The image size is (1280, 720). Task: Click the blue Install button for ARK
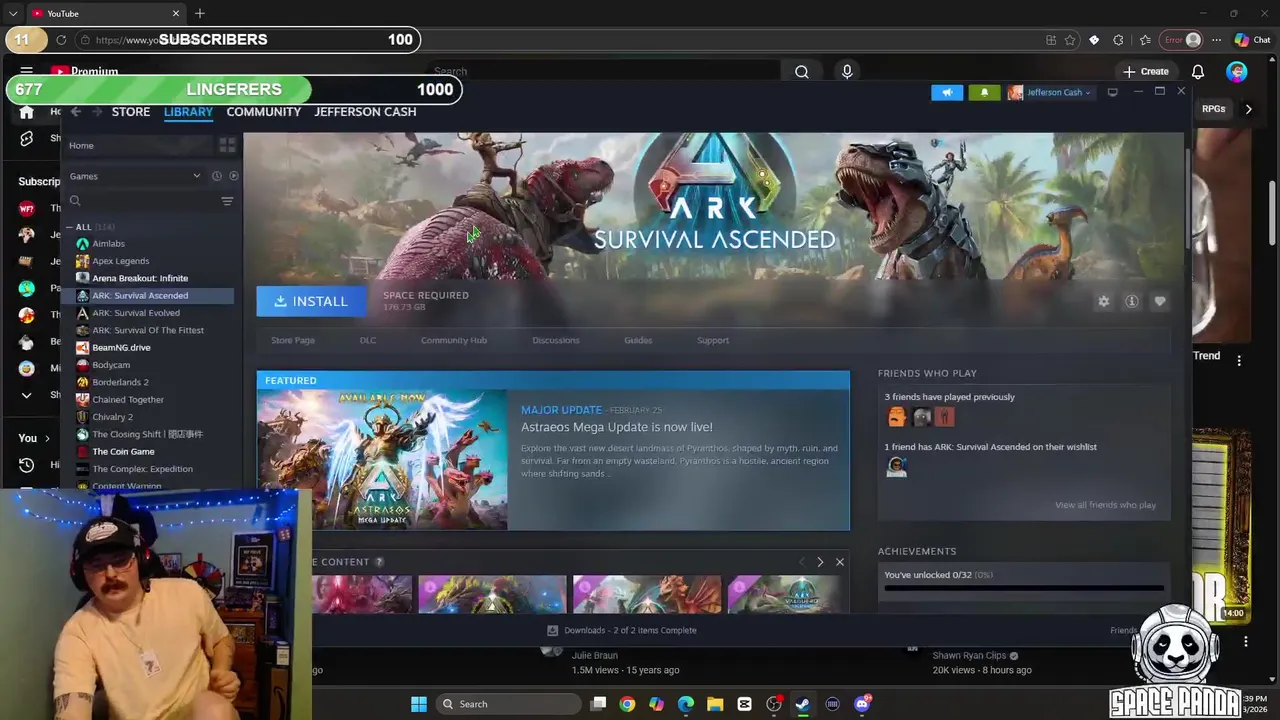point(310,301)
